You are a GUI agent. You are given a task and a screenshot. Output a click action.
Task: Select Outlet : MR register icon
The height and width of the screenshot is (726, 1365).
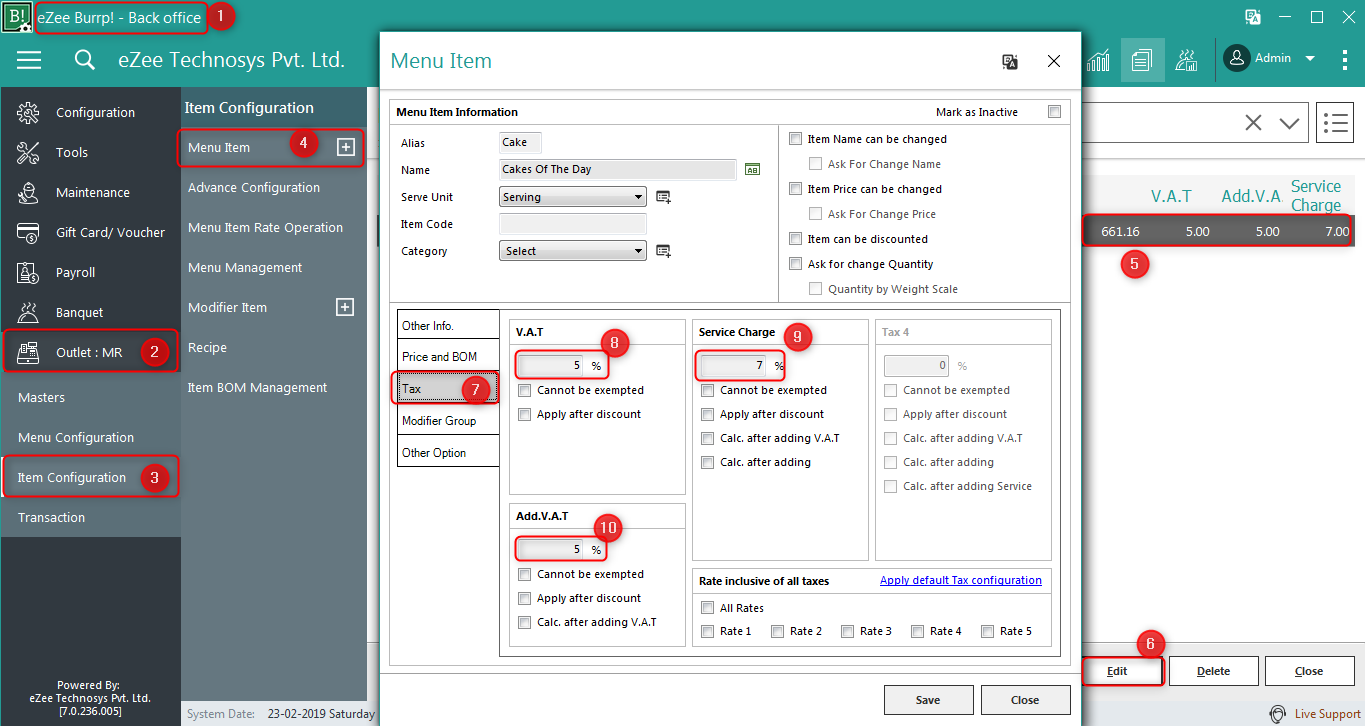28,352
